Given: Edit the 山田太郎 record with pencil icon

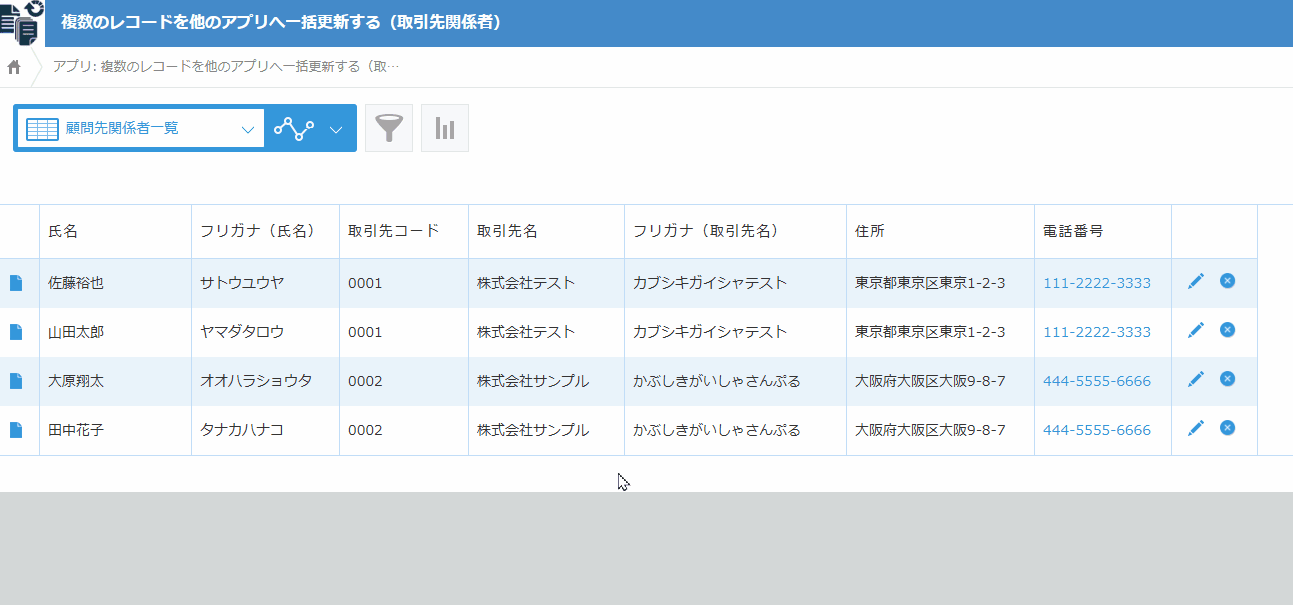Looking at the screenshot, I should [x=1195, y=331].
